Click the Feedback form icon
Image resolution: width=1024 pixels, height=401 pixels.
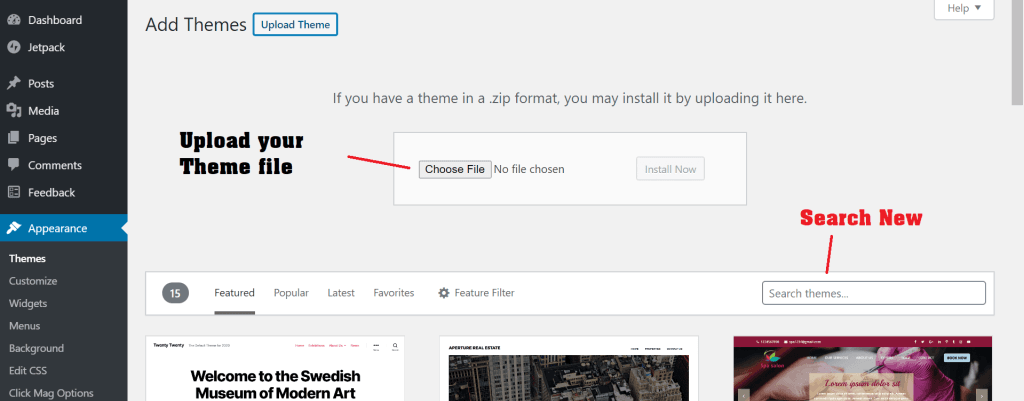[14, 192]
